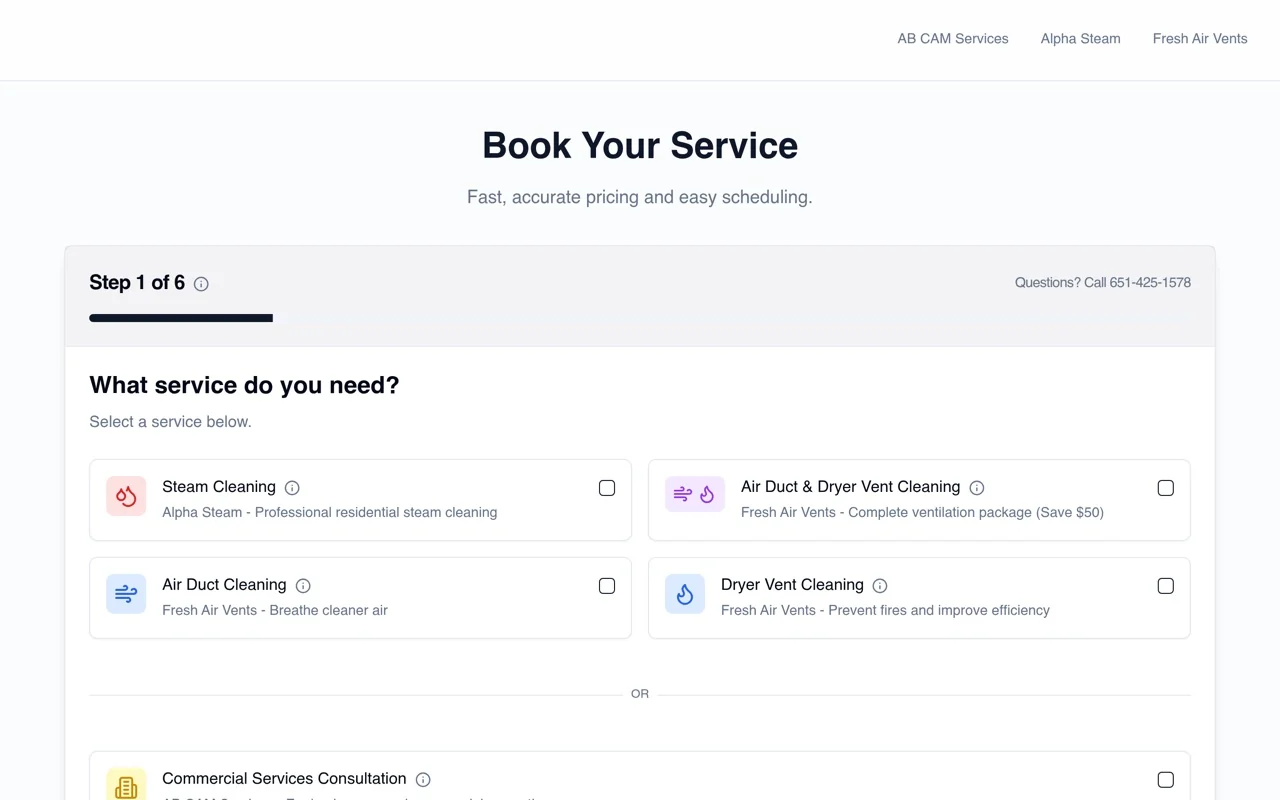Open the AB CAM Services nav link

pyautogui.click(x=953, y=39)
